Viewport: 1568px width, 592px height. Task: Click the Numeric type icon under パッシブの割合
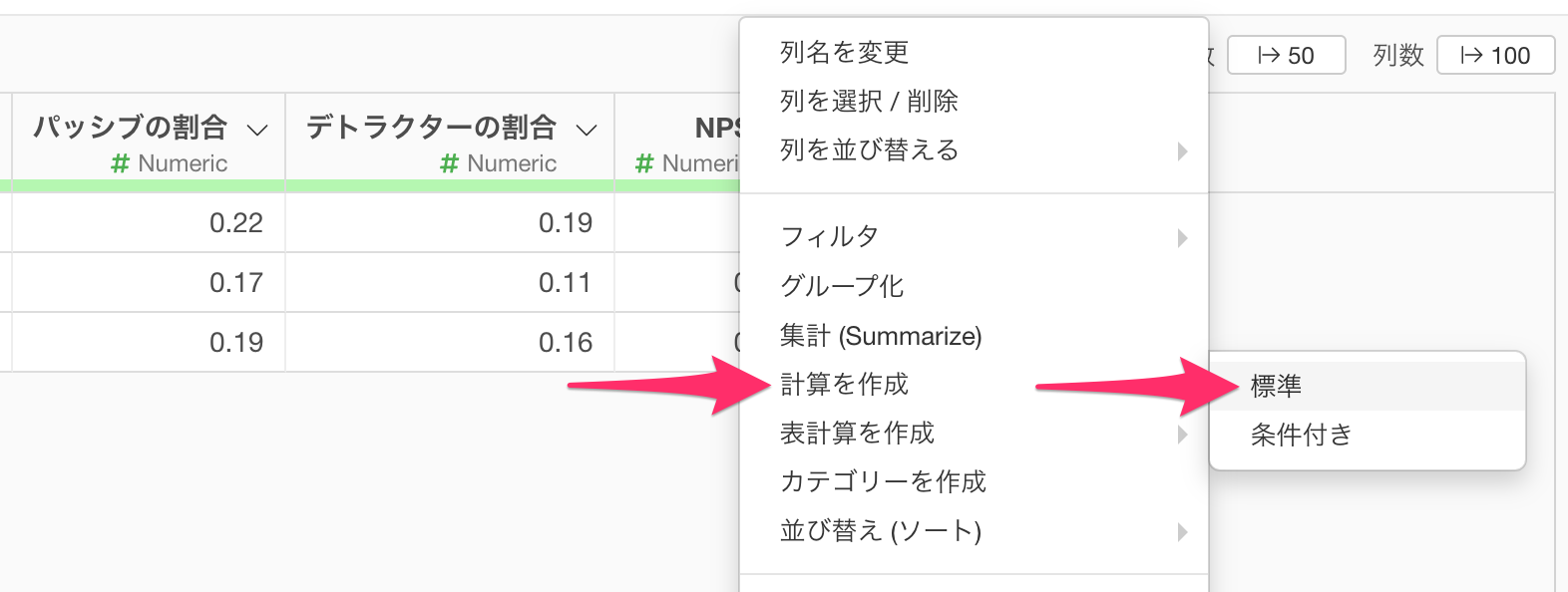pyautogui.click(x=121, y=163)
